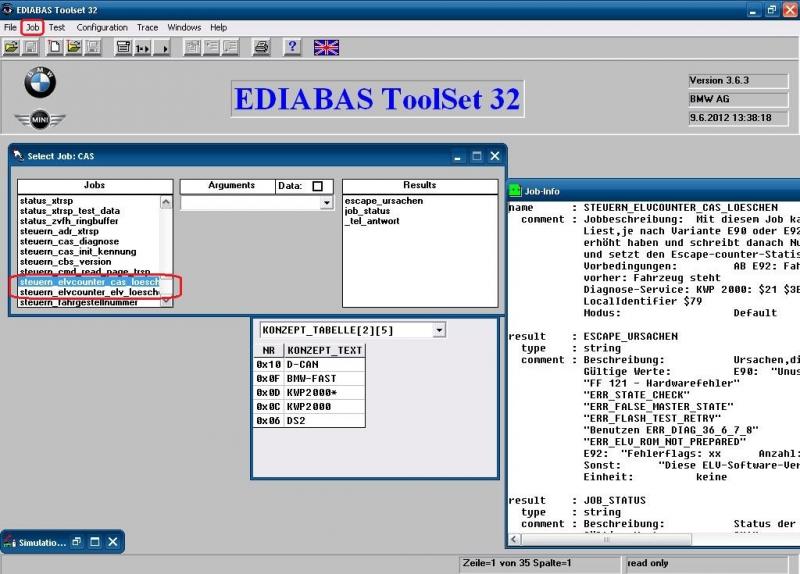Open the Job menu
The width and height of the screenshot is (800, 574).
point(31,27)
